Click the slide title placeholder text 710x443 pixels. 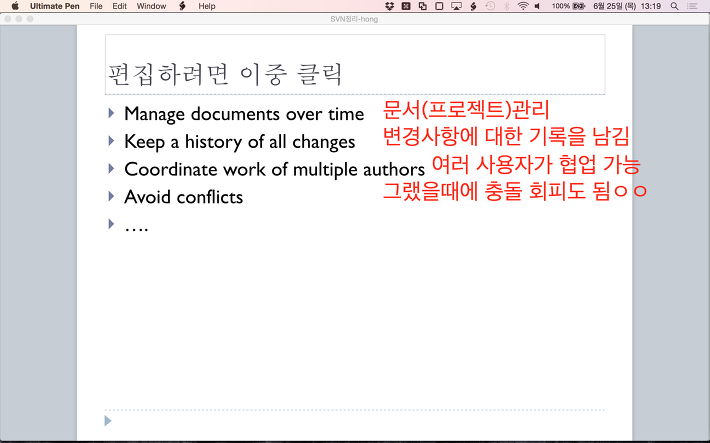(225, 75)
